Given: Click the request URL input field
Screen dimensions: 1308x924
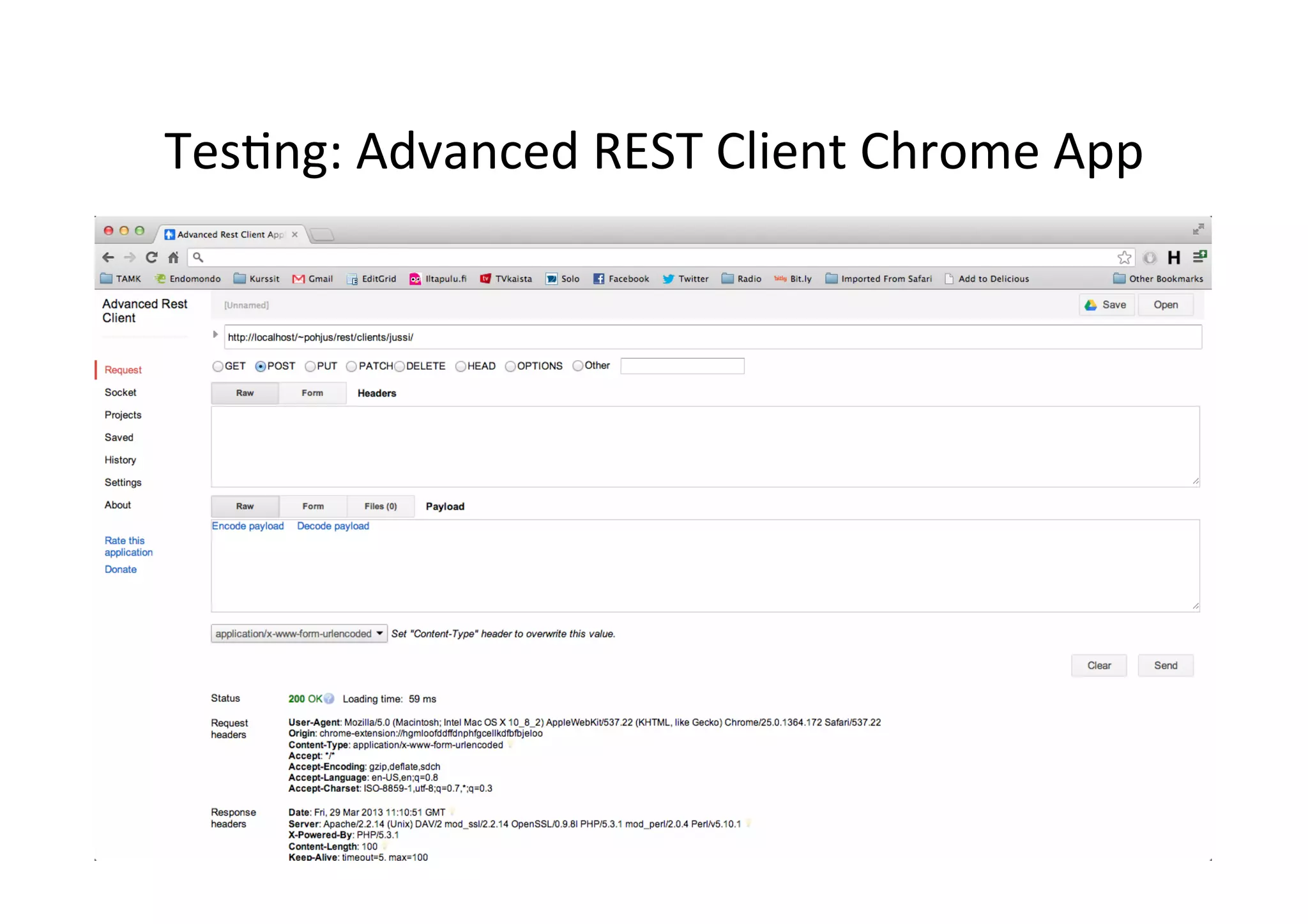Looking at the screenshot, I should (x=713, y=337).
